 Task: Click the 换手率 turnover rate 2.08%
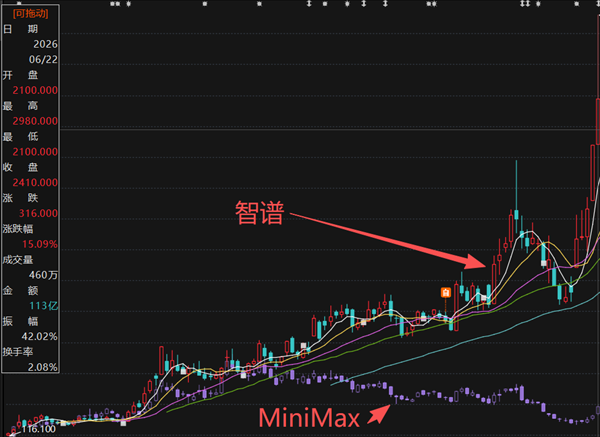pos(42,367)
